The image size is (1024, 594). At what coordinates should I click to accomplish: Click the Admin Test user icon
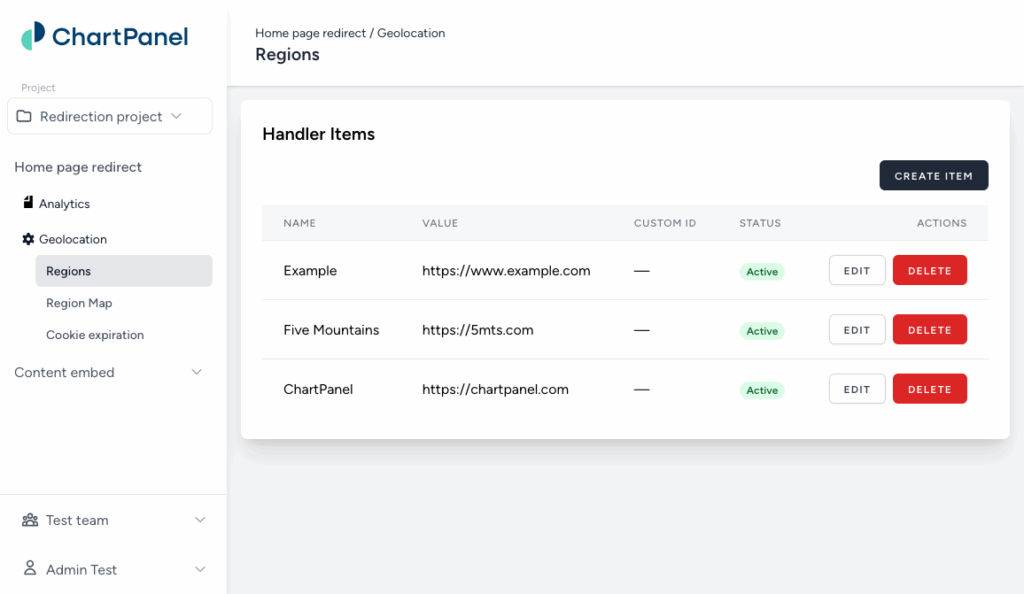[x=30, y=569]
